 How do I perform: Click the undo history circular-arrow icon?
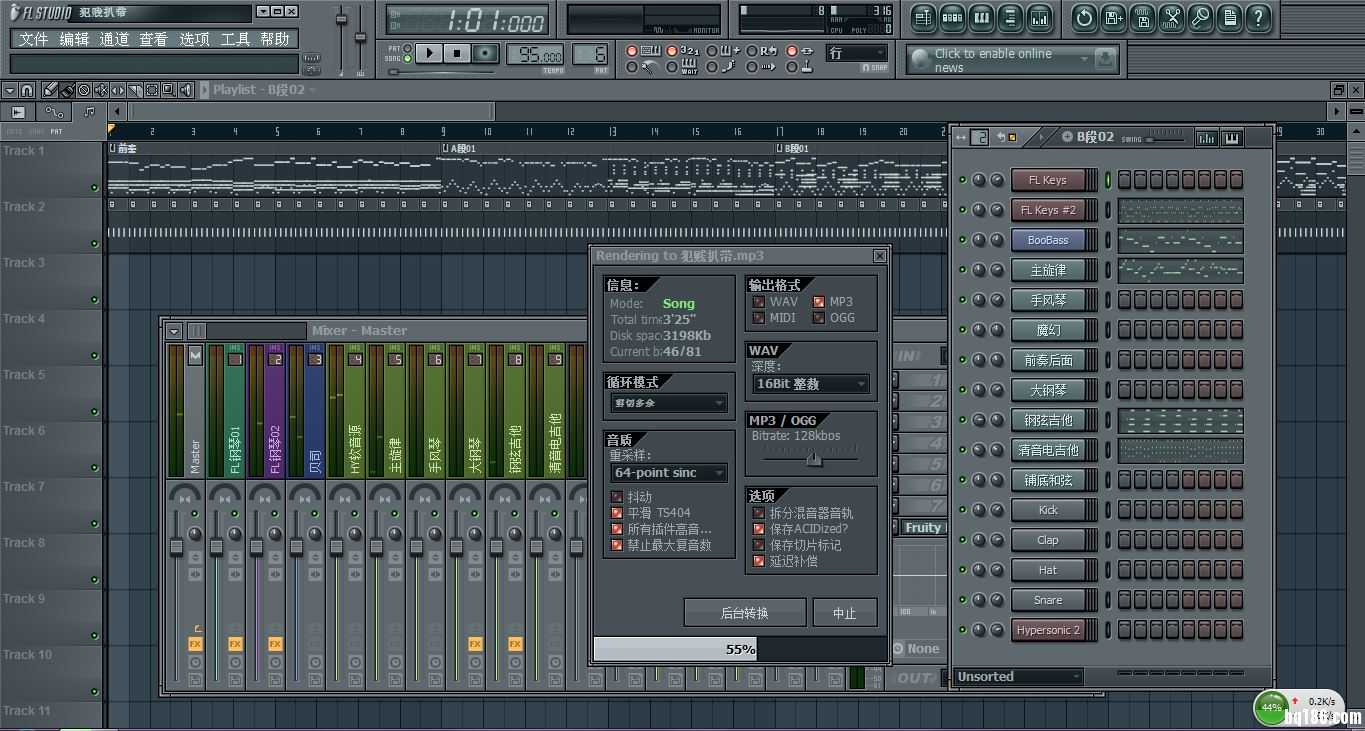1084,18
